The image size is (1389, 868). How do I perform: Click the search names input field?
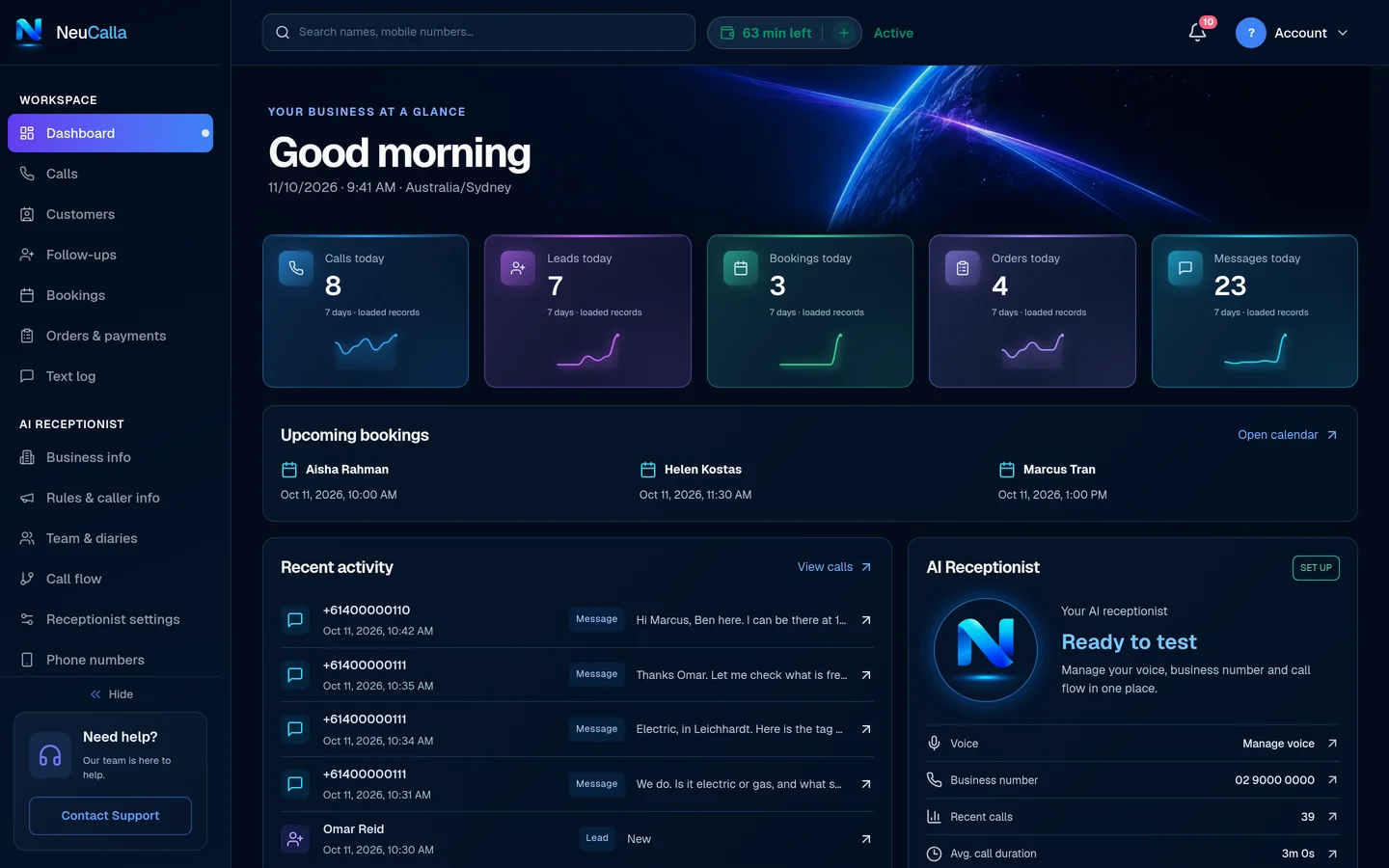[x=478, y=32]
